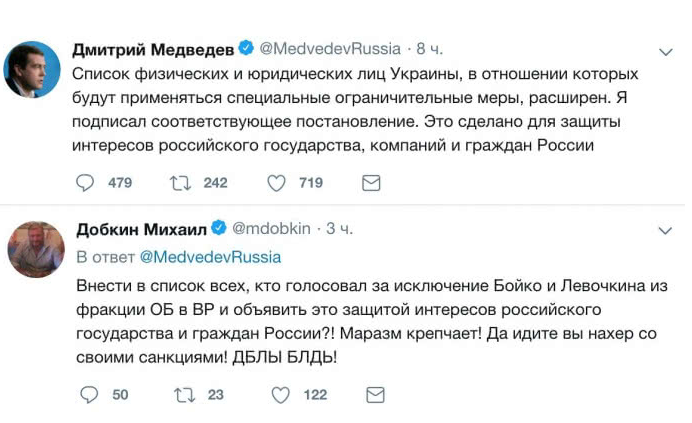Retweet Medvedev's tweet about the sanctions list
Viewport: 692px width, 423px height.
pos(180,183)
